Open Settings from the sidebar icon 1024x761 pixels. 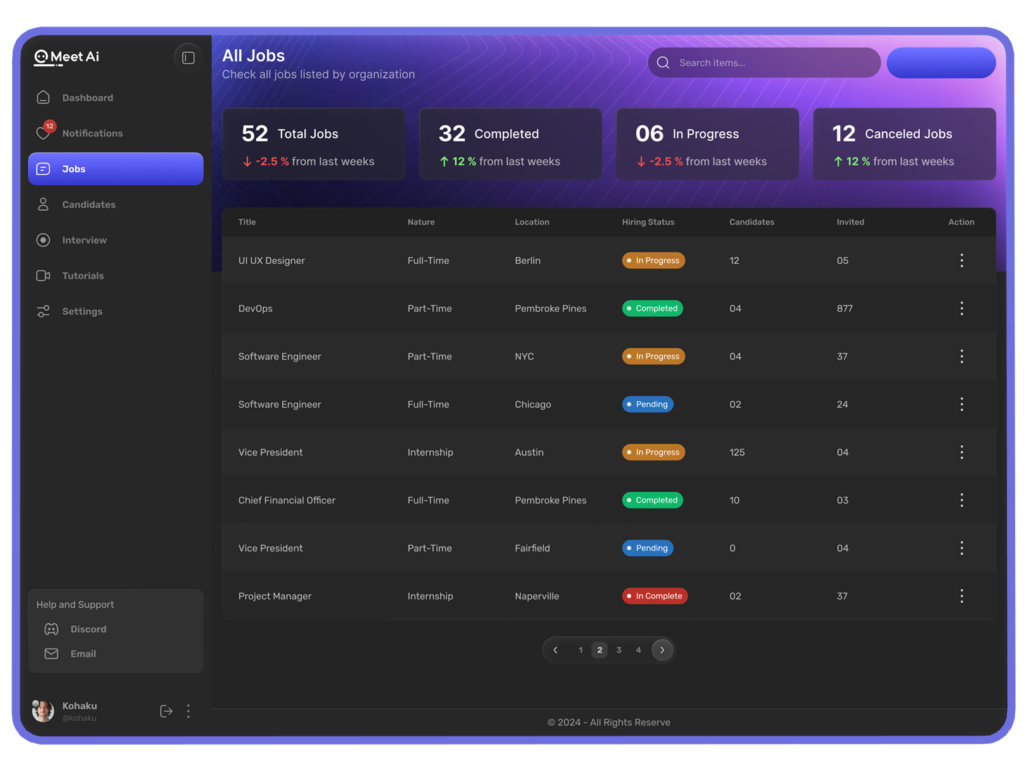coord(42,311)
